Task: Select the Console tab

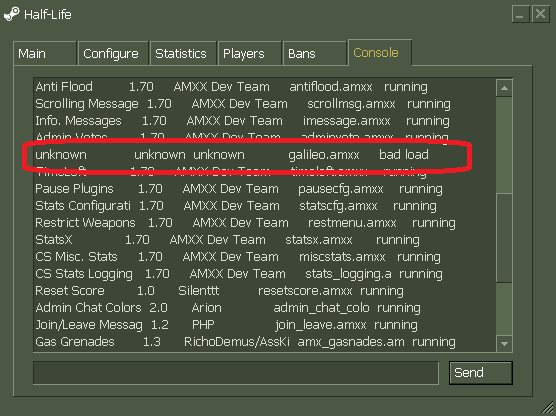Action: click(380, 53)
